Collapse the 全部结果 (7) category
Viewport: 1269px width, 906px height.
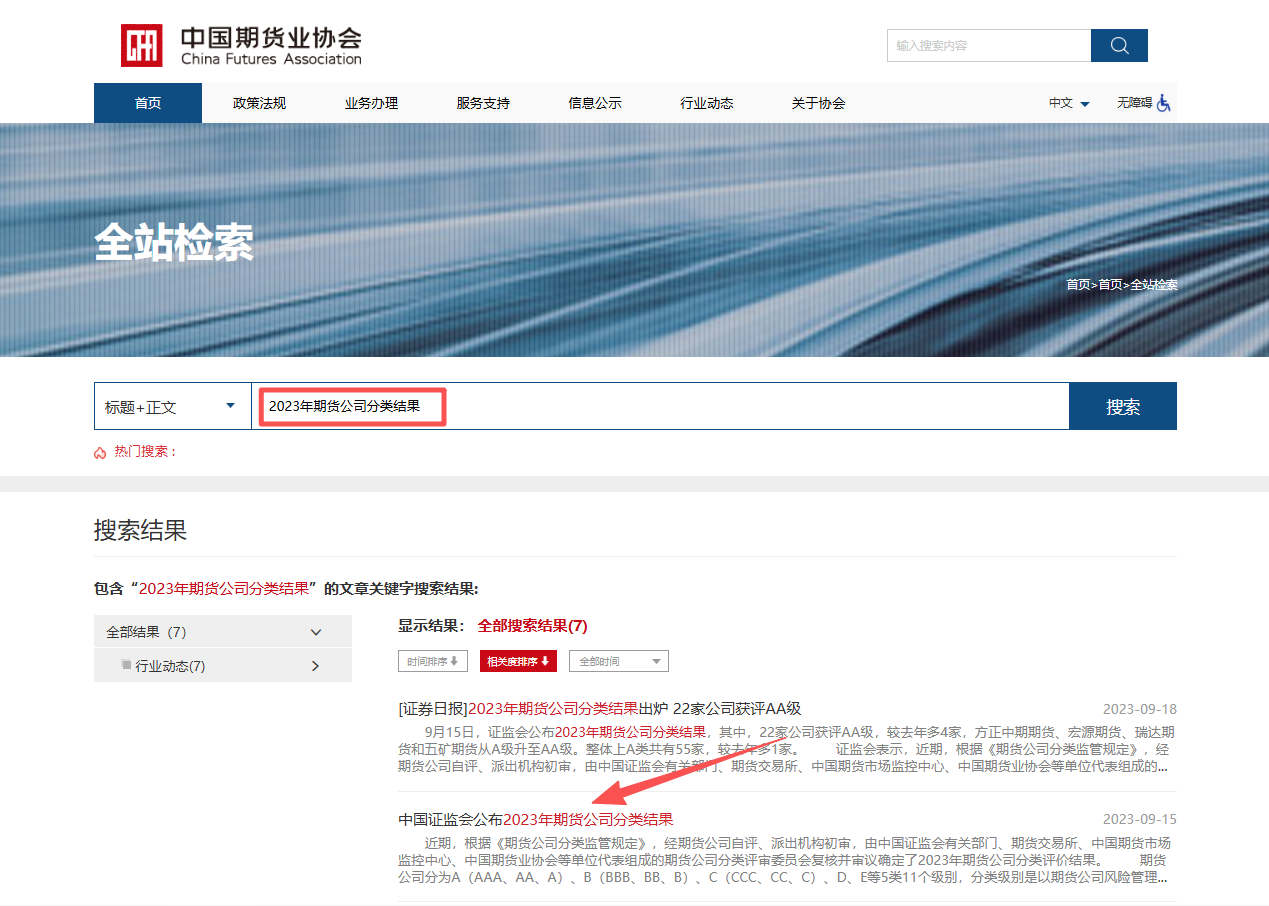(x=316, y=632)
